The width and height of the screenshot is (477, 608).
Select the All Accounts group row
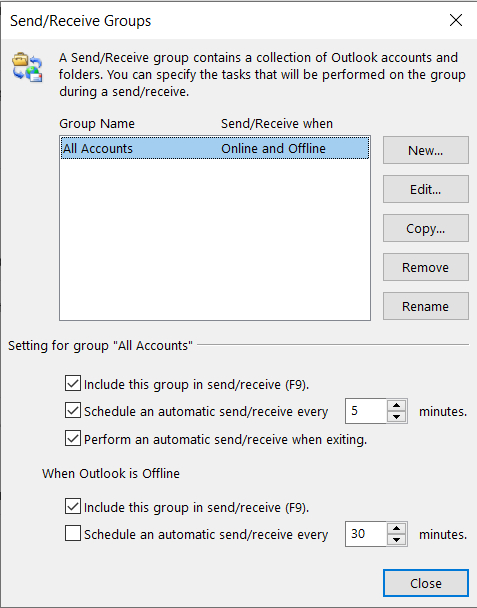pos(215,148)
